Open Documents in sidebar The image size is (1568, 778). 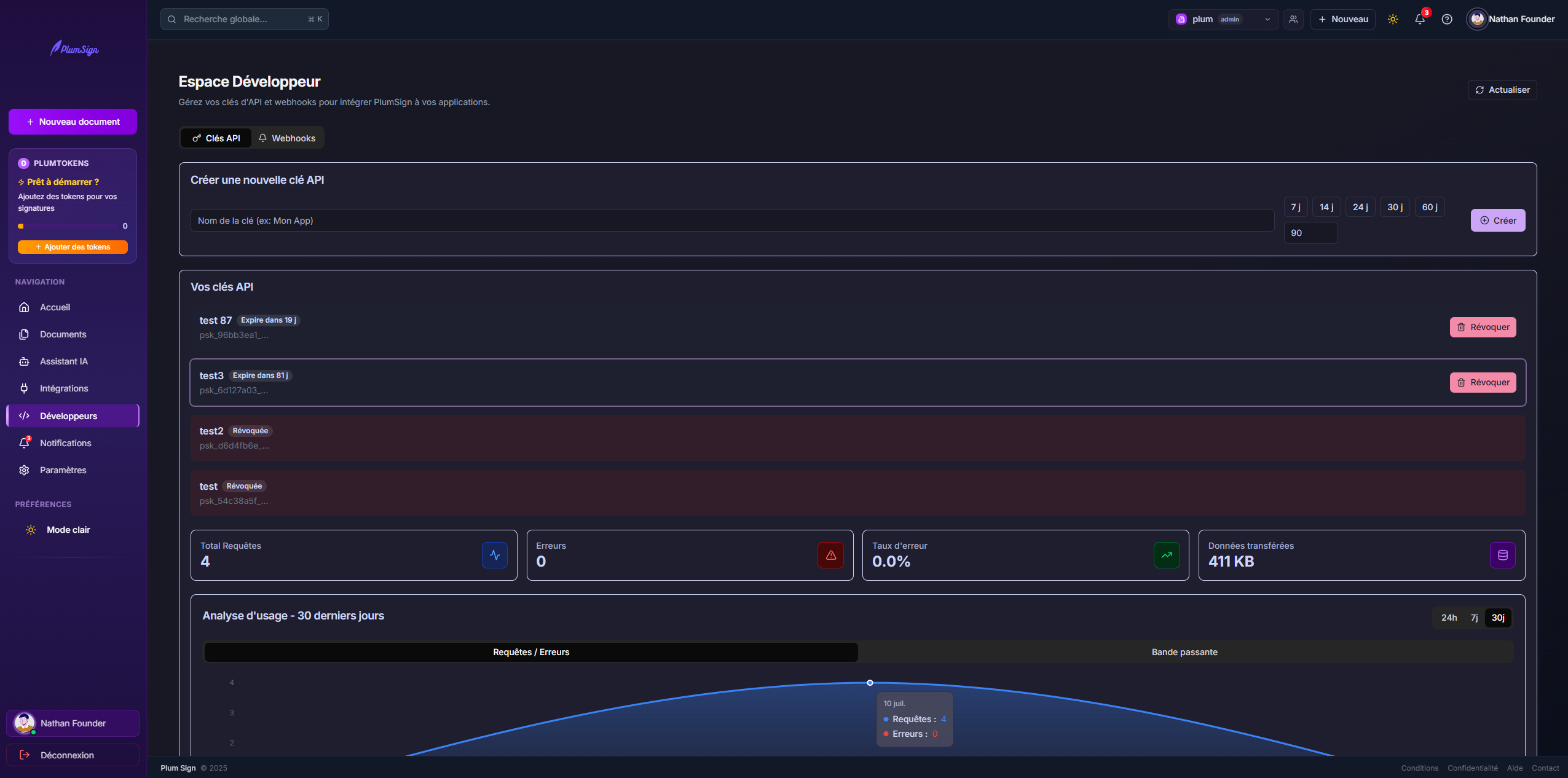coord(73,334)
